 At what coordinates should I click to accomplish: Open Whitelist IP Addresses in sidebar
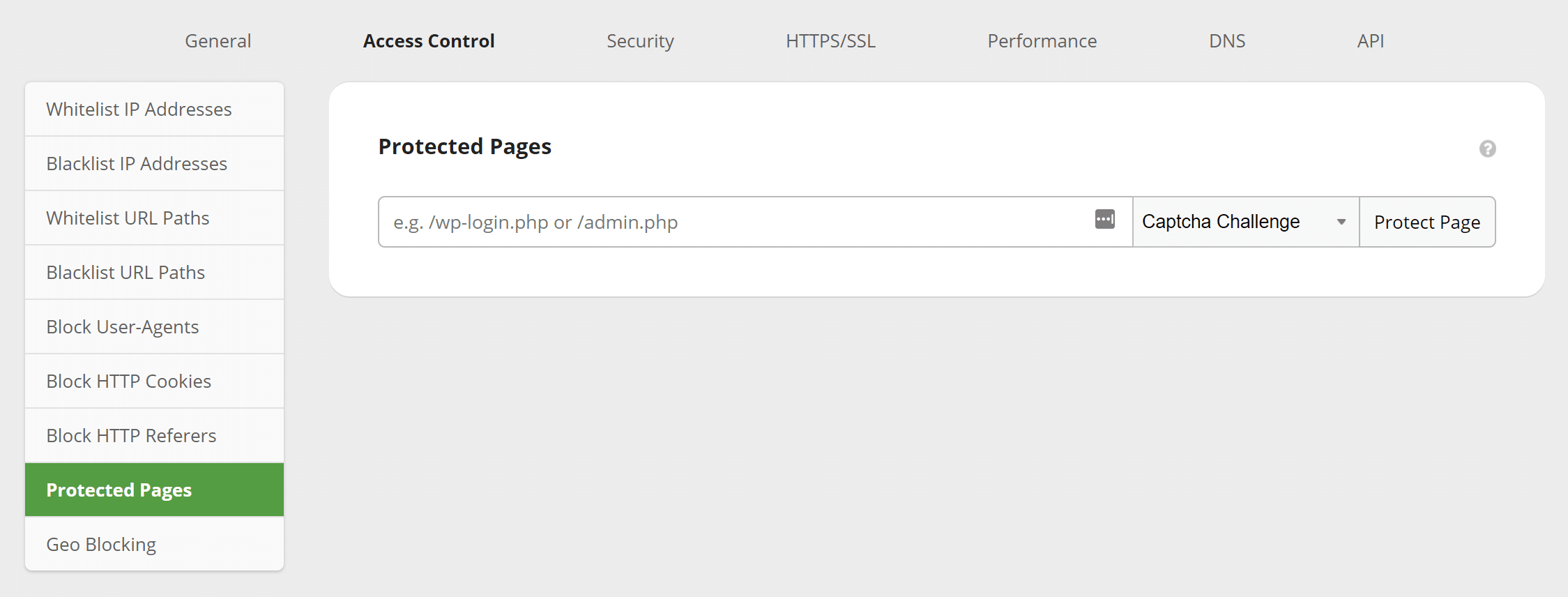154,109
